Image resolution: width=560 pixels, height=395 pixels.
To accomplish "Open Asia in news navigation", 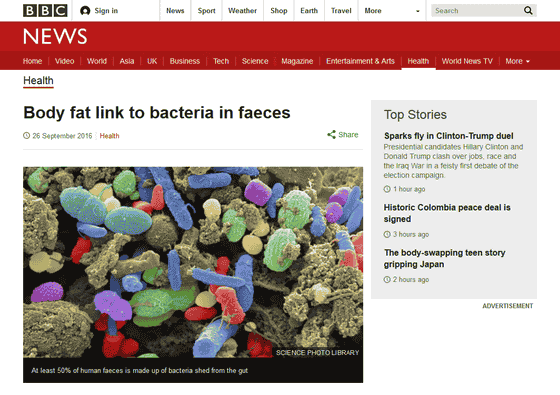I will (127, 61).
